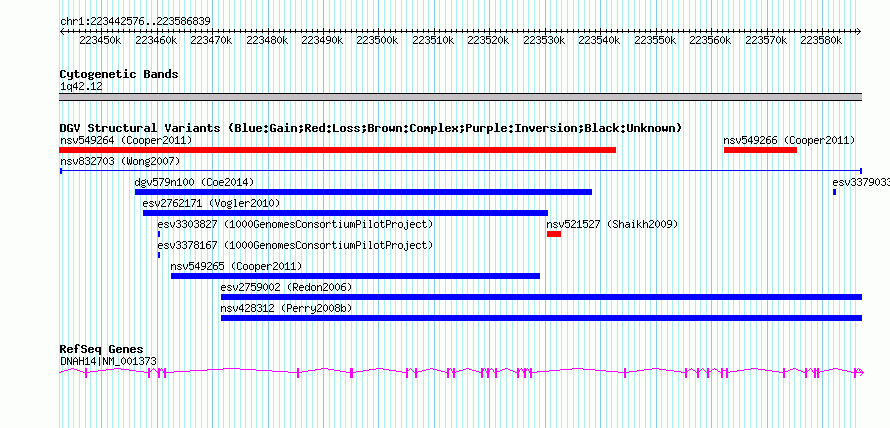Click the ruler's right arrowhead
The image size is (890, 428).
859,32
